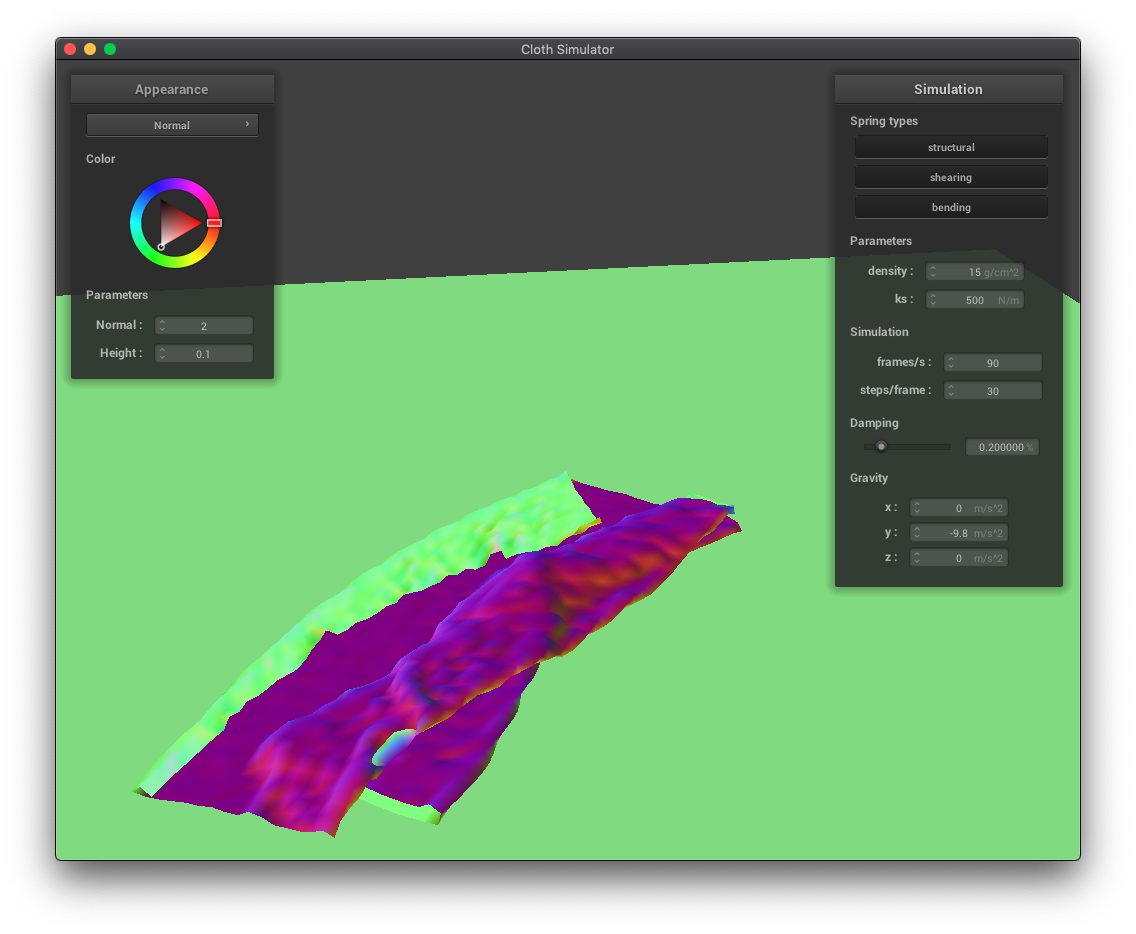The height and width of the screenshot is (934, 1136).
Task: Click the gravity z value field
Action: pyautogui.click(x=958, y=558)
